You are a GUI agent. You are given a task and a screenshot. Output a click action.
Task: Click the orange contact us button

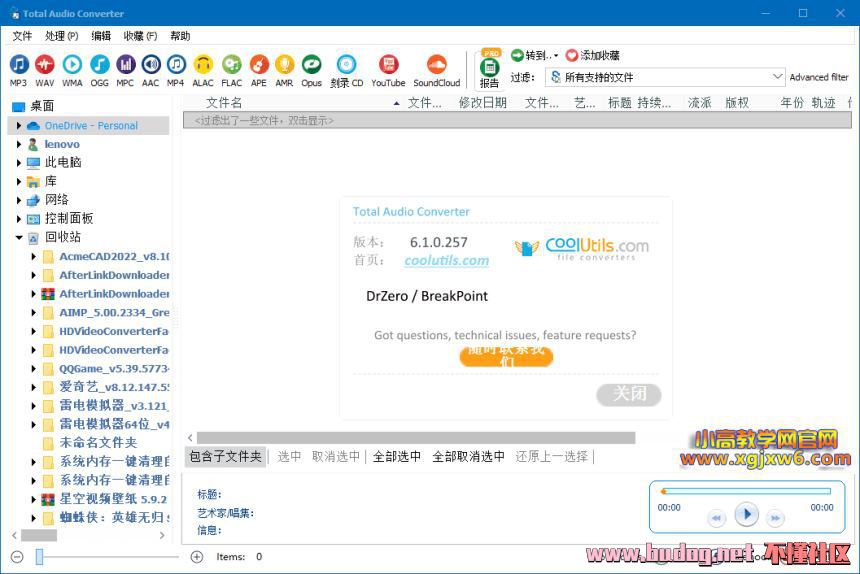(x=506, y=356)
